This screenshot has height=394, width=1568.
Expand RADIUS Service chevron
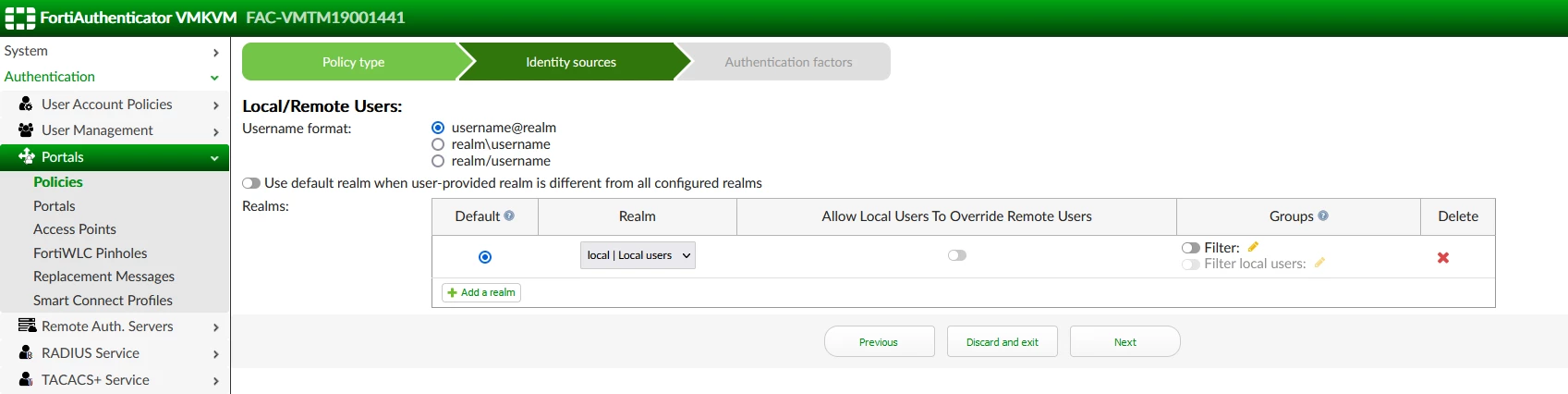point(215,354)
